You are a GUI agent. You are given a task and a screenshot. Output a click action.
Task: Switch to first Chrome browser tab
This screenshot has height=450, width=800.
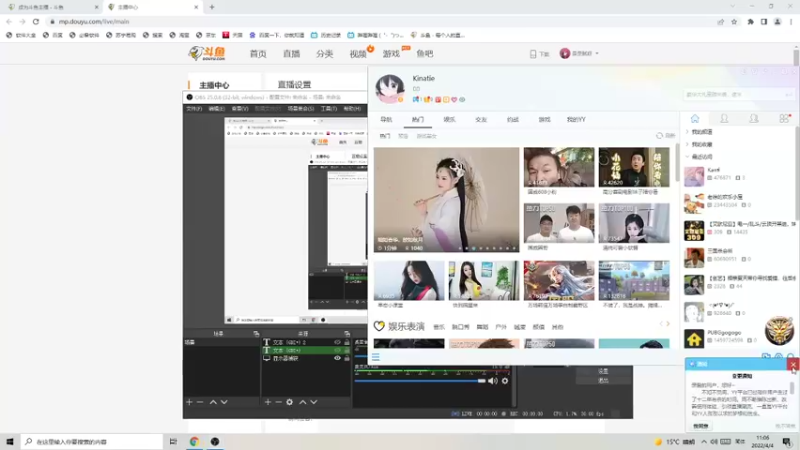click(x=51, y=7)
